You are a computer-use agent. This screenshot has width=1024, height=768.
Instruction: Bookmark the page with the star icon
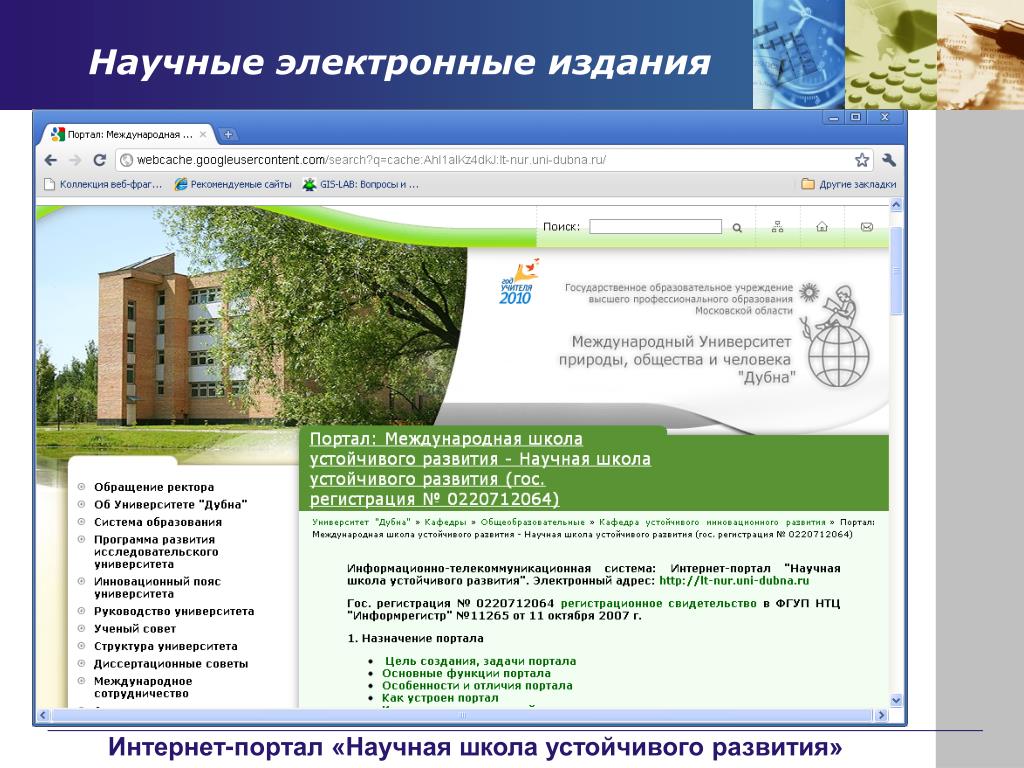(862, 160)
